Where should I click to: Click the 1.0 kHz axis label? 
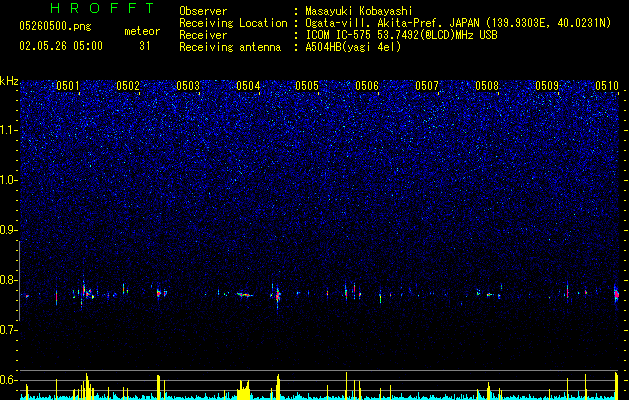coord(8,180)
